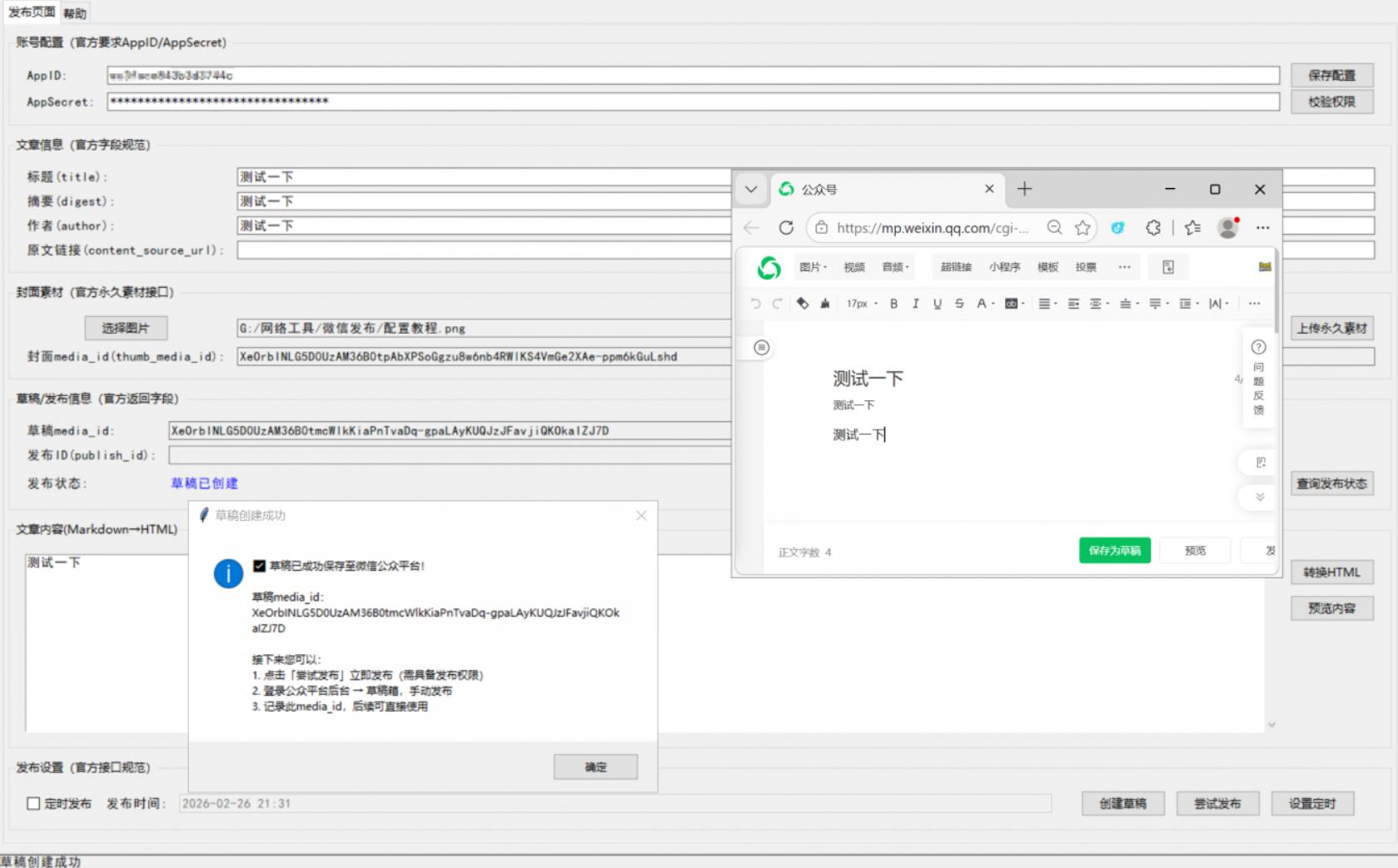
Task: Favorite this page with the star icon
Action: pyautogui.click(x=1082, y=228)
